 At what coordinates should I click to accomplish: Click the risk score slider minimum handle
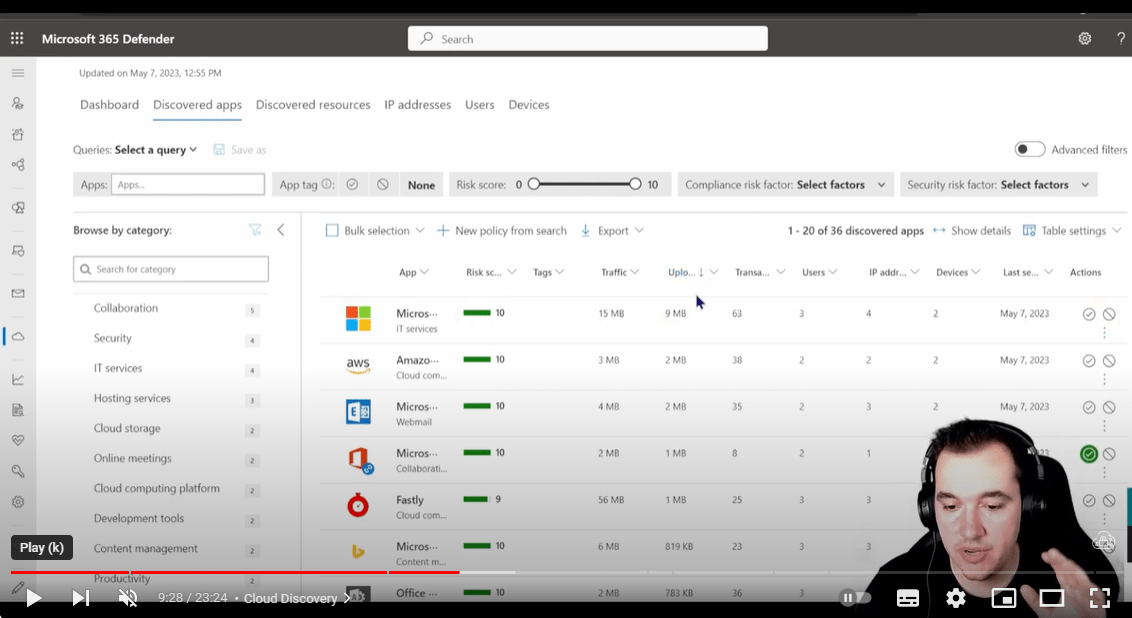(534, 184)
